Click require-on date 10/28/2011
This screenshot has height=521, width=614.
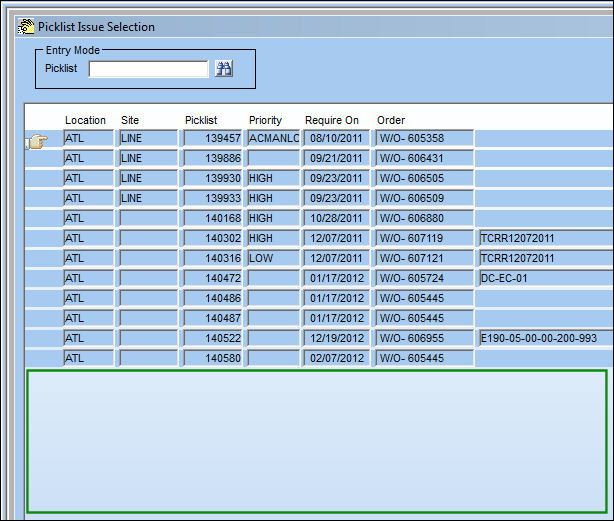pyautogui.click(x=336, y=218)
